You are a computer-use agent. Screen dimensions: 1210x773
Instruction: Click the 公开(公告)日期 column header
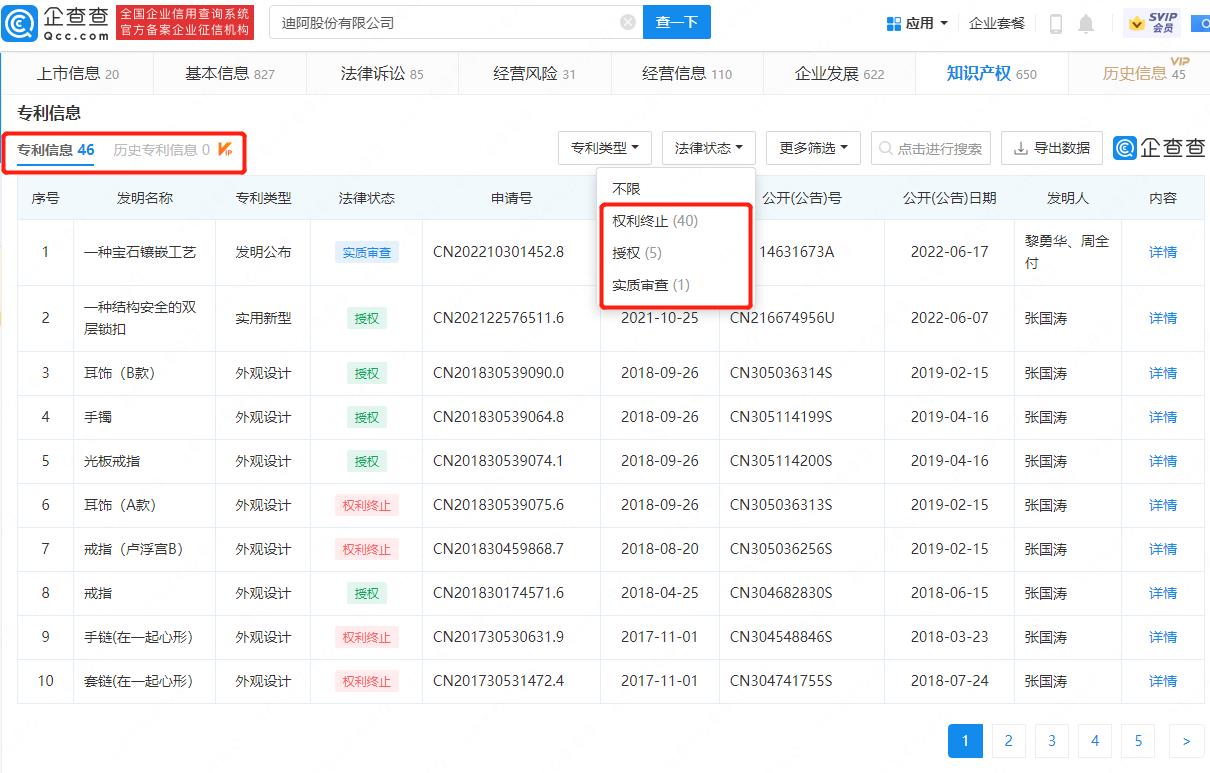pos(949,198)
